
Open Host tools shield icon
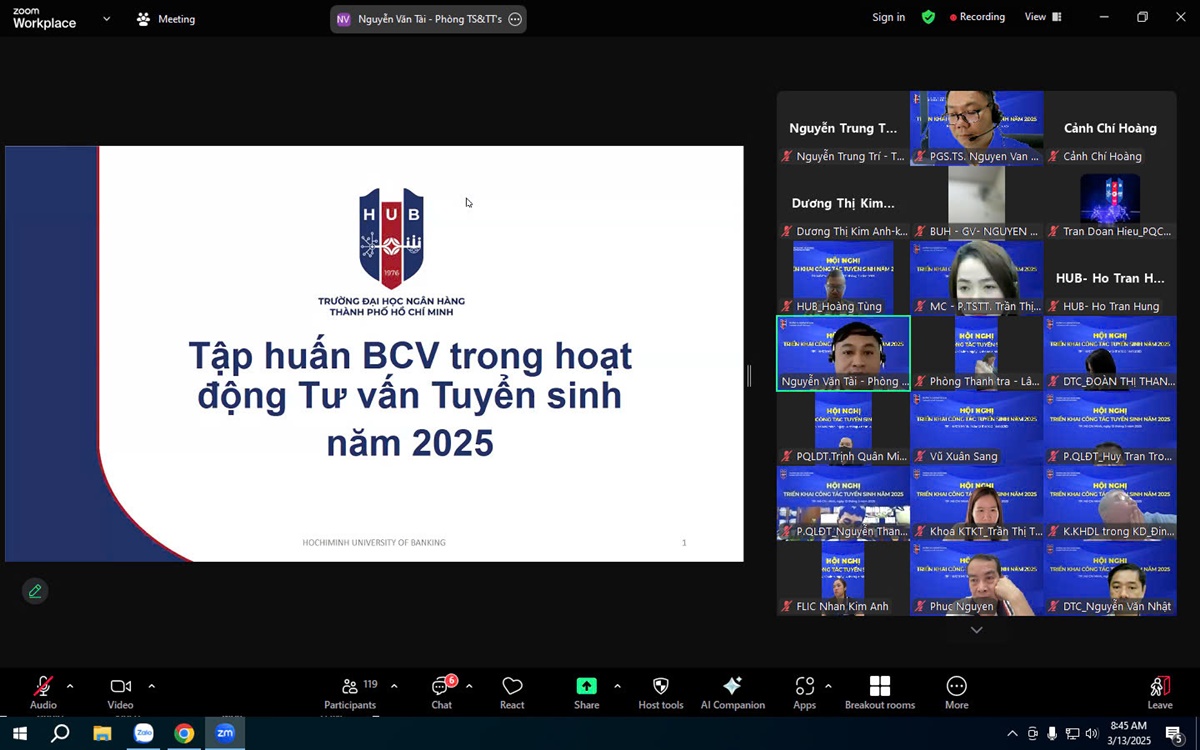[661, 692]
